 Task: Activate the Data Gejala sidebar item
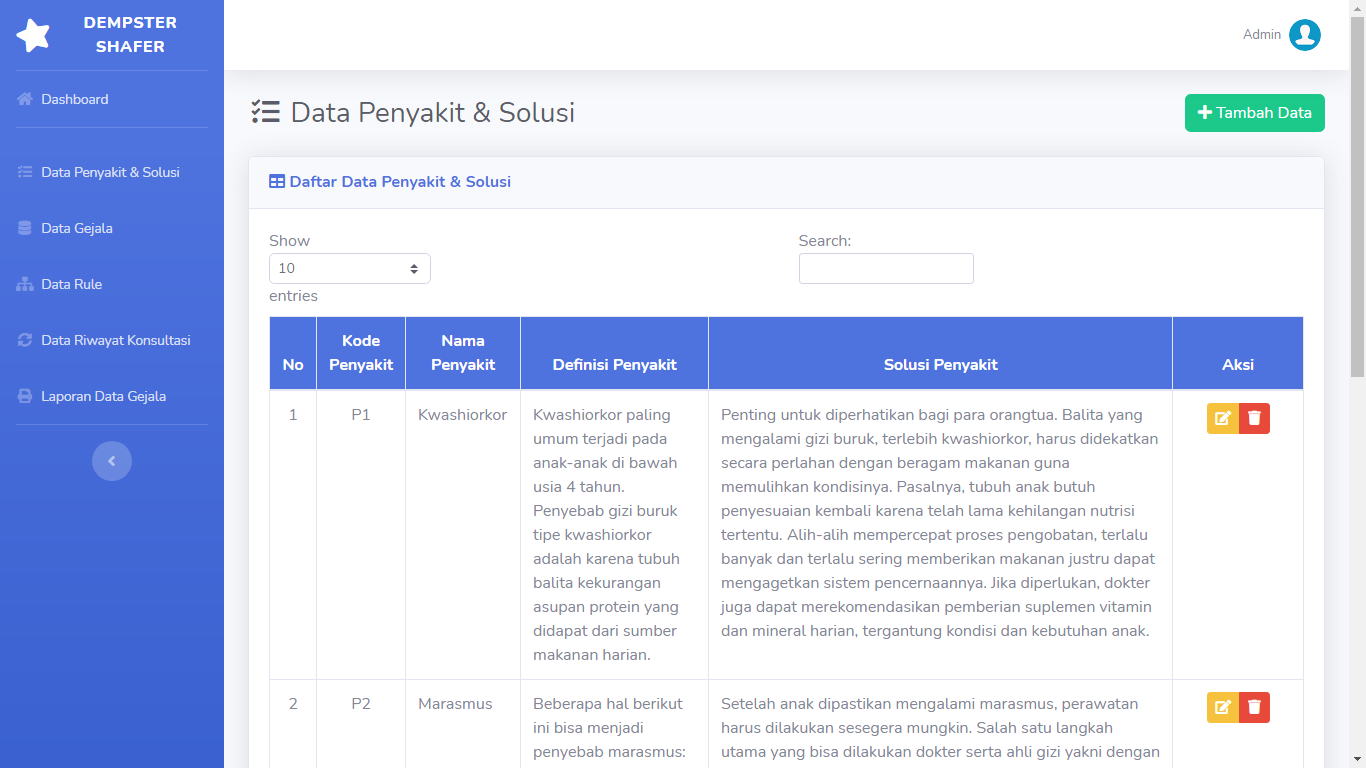coord(74,228)
